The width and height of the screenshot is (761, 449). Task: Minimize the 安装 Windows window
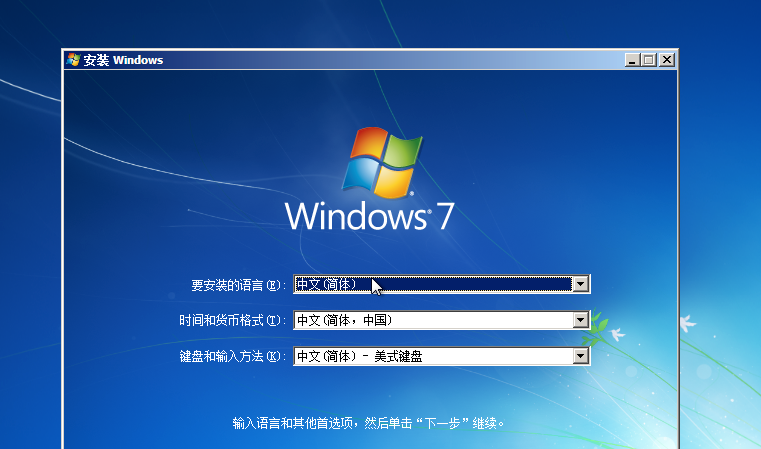(x=632, y=60)
